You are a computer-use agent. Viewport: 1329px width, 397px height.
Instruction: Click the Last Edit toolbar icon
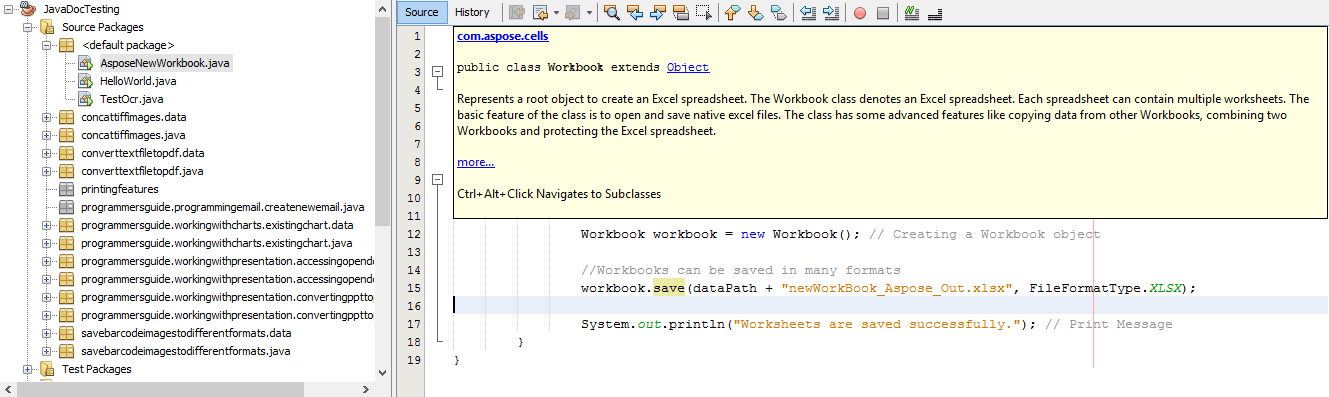[517, 13]
